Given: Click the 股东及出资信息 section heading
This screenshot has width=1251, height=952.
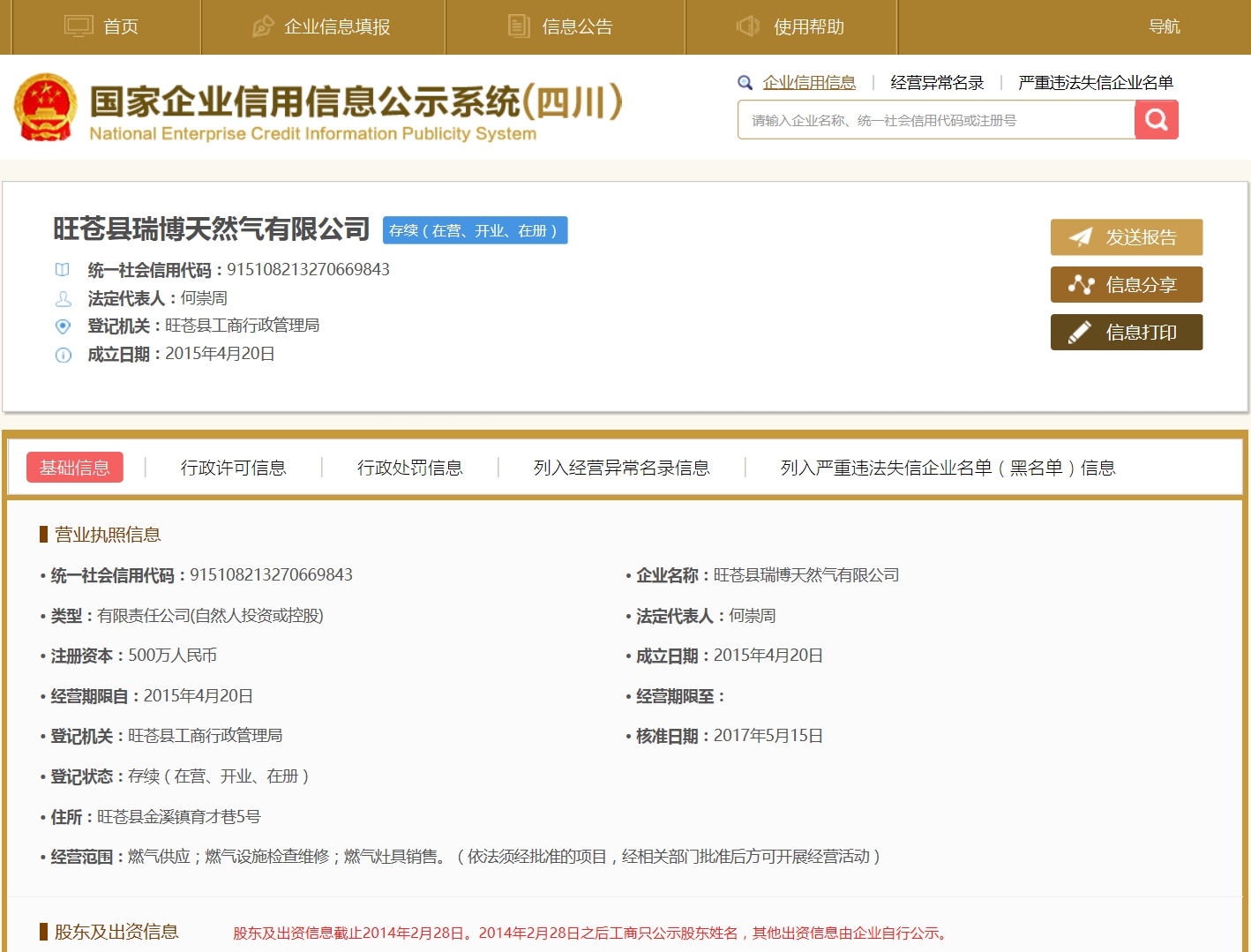Looking at the screenshot, I should coord(116,932).
